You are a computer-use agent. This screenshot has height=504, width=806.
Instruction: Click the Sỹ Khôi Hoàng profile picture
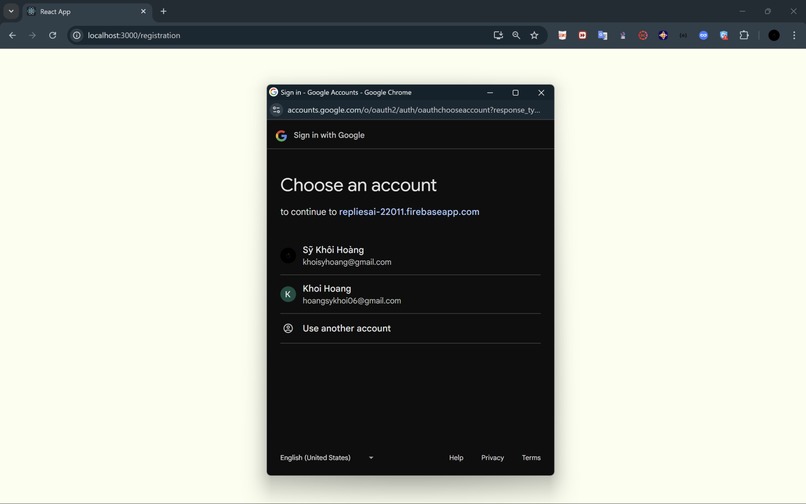pyautogui.click(x=288, y=256)
